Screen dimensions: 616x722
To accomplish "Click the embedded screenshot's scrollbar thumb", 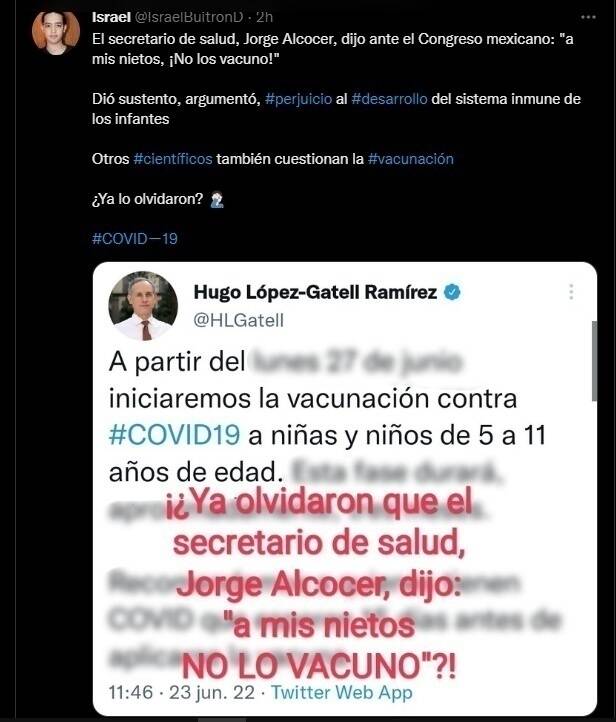I will 594,361.
